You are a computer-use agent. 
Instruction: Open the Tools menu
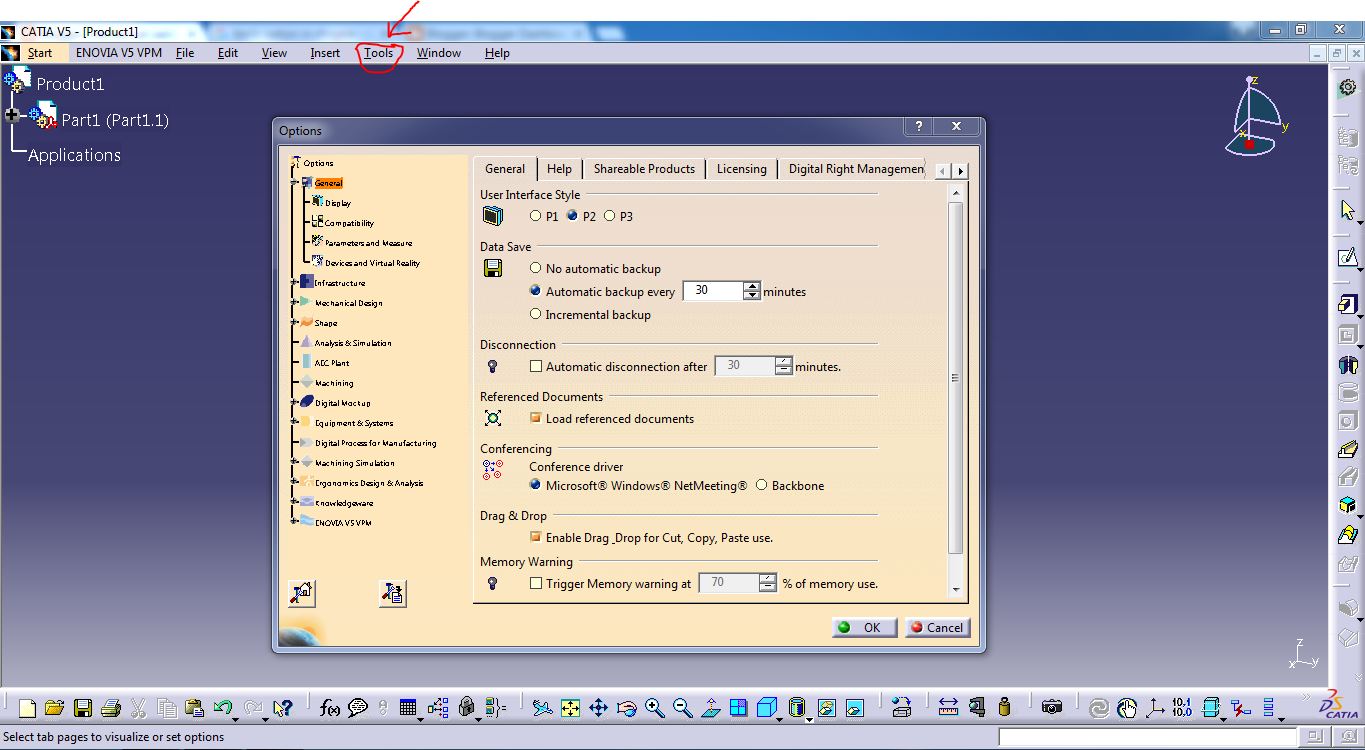[x=378, y=53]
